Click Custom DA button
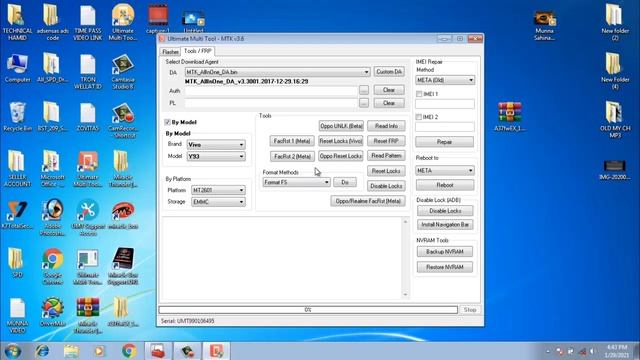This screenshot has height=360, width=640. (x=389, y=72)
